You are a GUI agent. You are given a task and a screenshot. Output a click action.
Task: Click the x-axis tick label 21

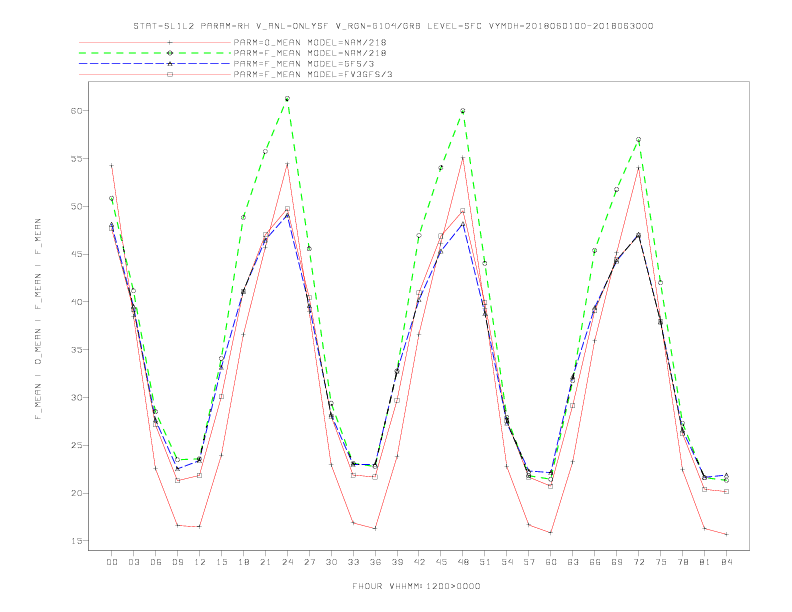coord(265,562)
